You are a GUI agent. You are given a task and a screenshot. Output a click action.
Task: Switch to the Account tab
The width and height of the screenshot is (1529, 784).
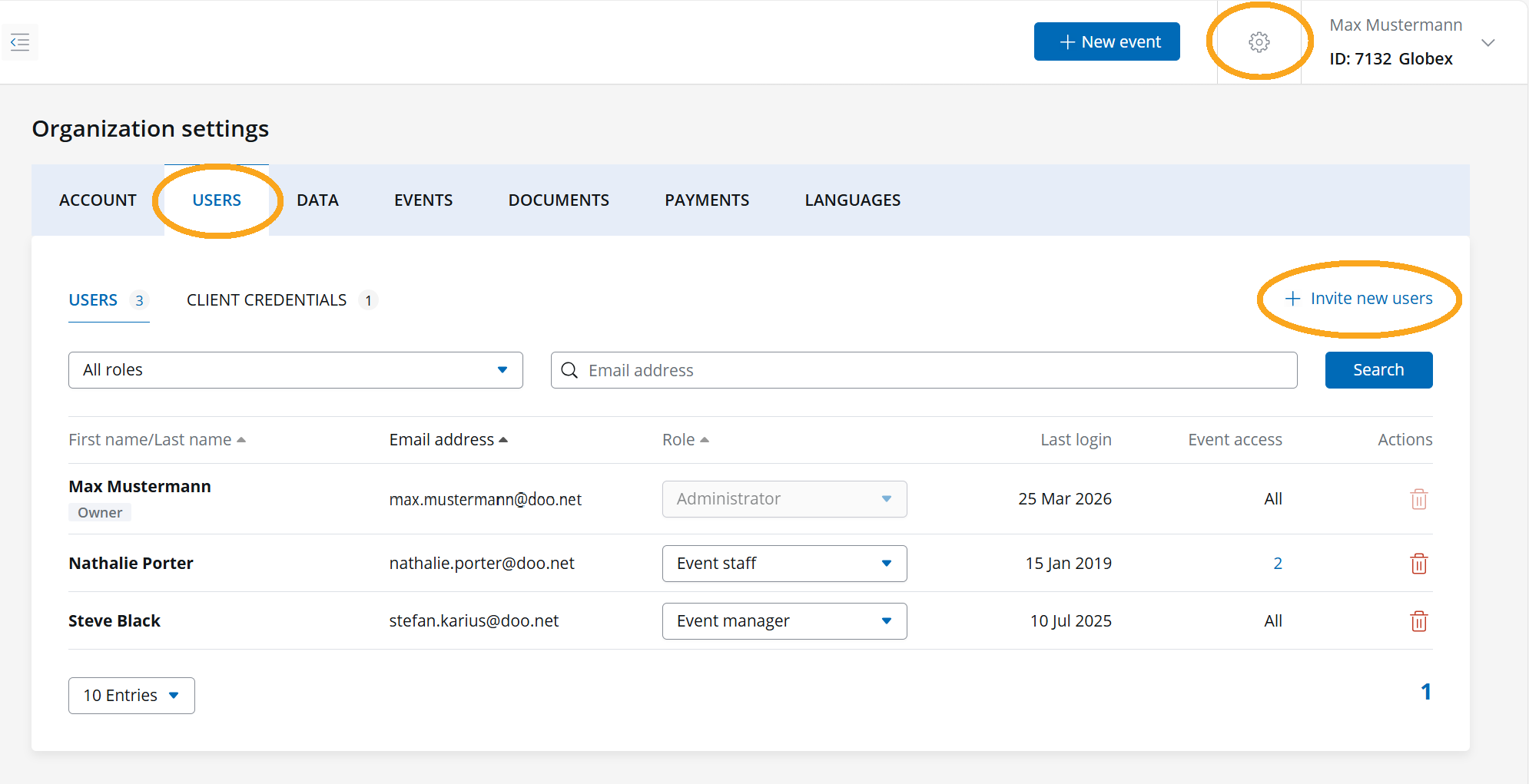point(98,200)
